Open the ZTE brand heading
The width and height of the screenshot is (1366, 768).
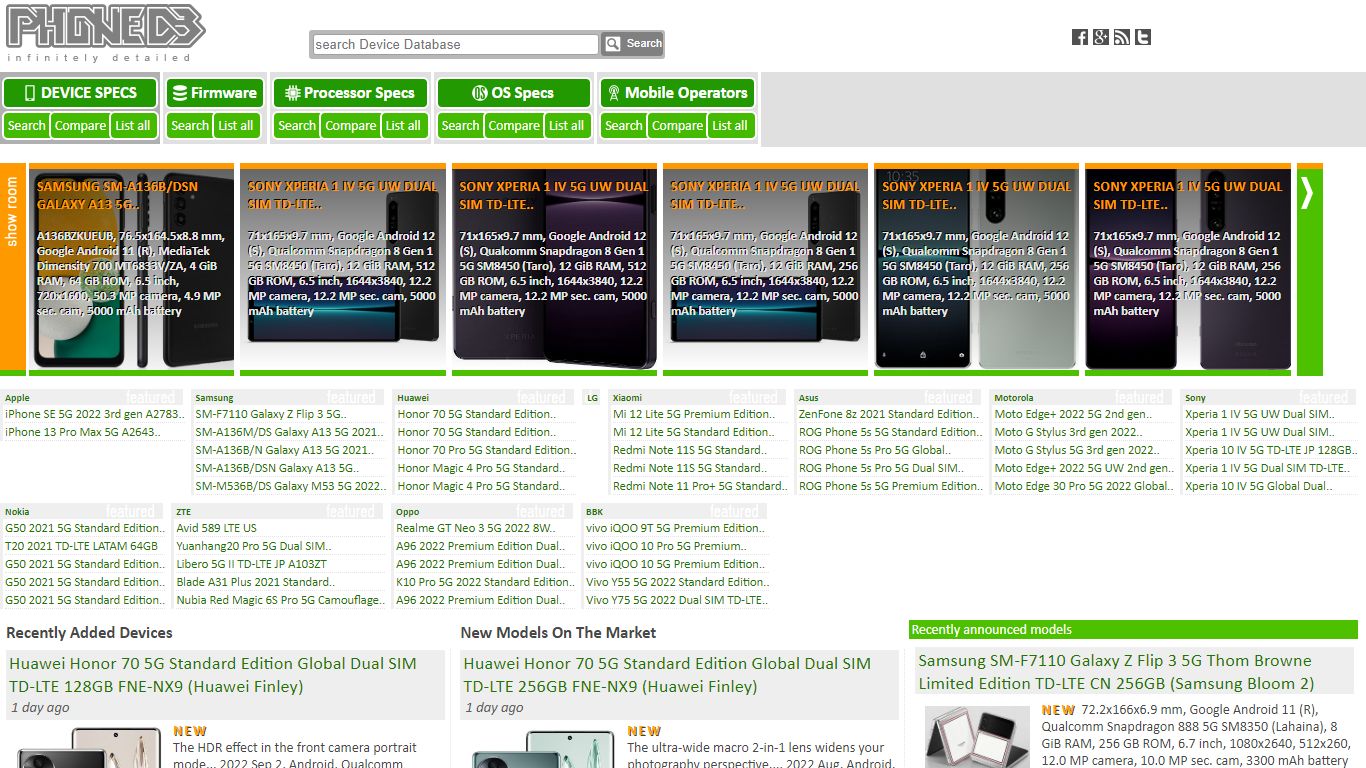pos(183,512)
